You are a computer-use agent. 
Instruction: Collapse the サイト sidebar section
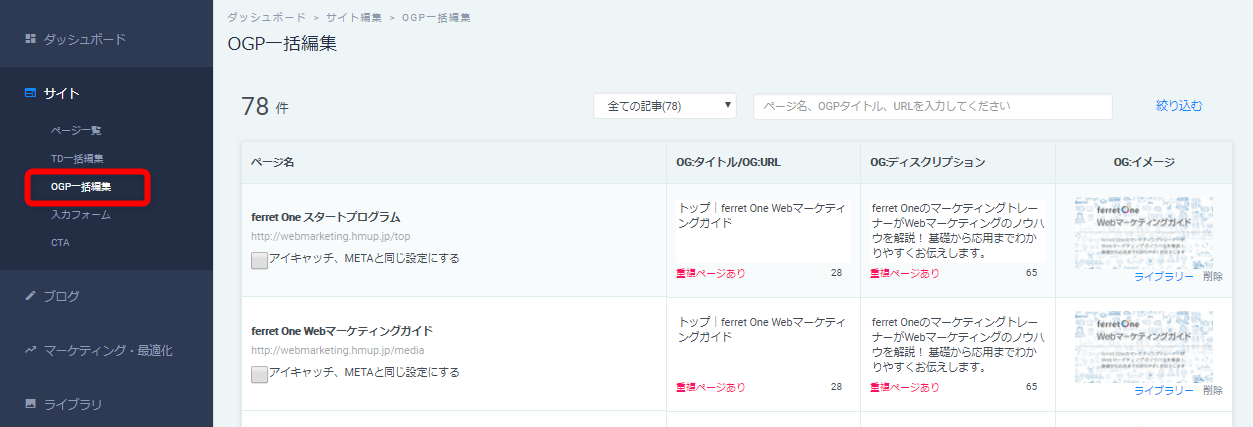pyautogui.click(x=106, y=93)
